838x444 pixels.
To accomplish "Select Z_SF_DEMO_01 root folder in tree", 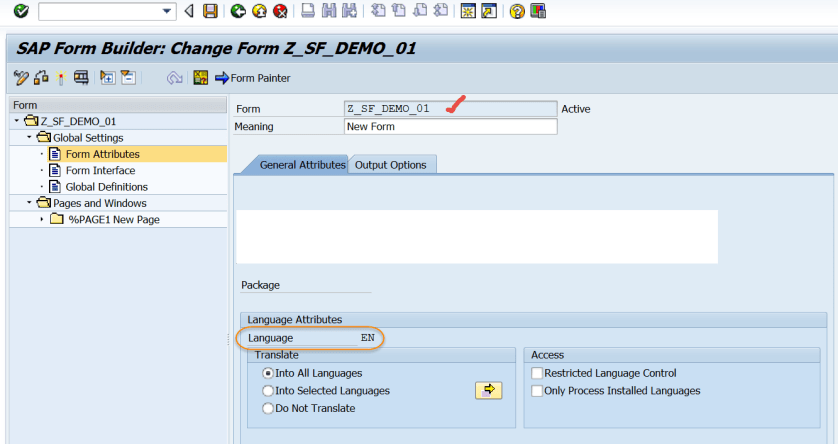I will click(78, 121).
